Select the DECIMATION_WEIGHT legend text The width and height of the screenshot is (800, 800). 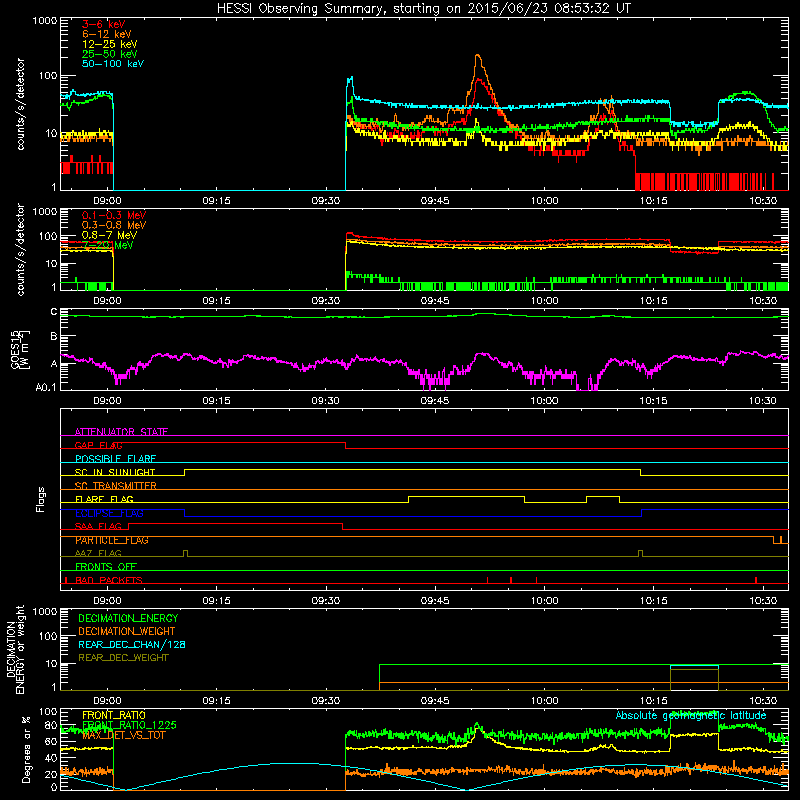point(127,631)
